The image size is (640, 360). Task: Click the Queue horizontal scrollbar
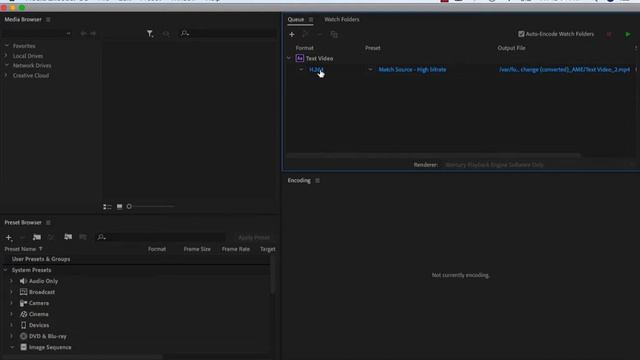(x=433, y=155)
